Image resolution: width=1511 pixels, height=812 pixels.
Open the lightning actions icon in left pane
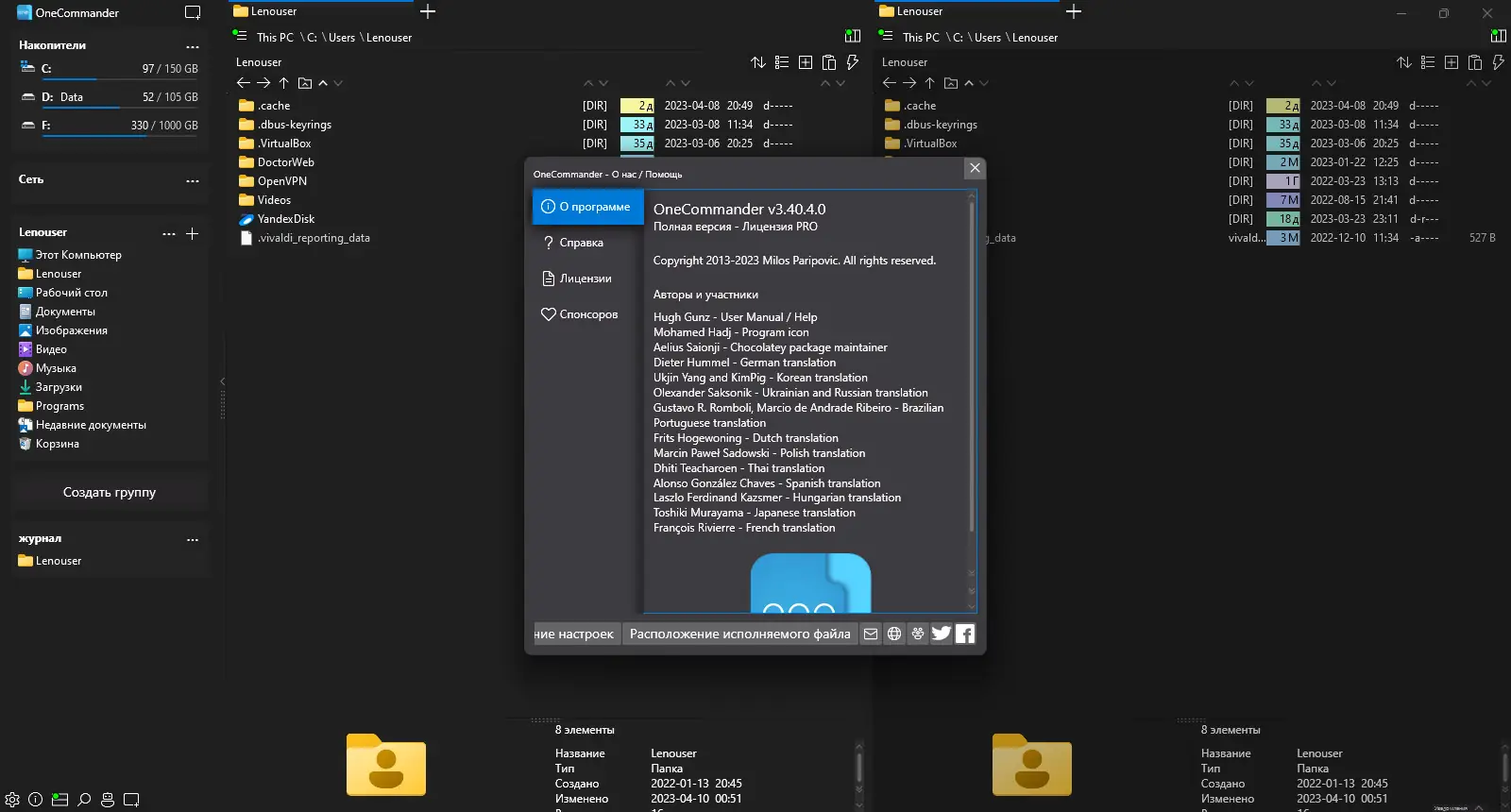pos(852,62)
